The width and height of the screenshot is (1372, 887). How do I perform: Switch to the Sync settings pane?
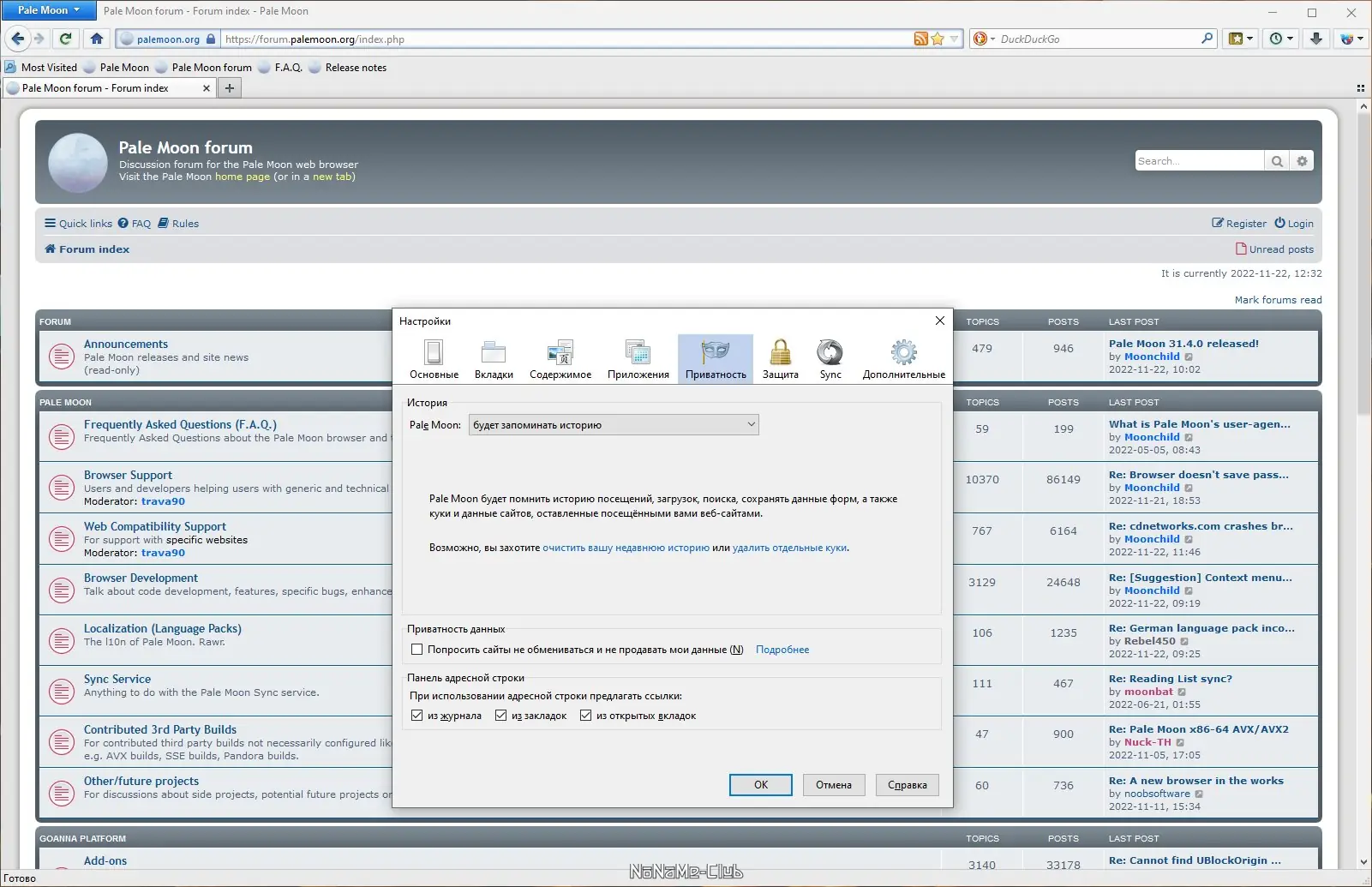[x=830, y=359]
